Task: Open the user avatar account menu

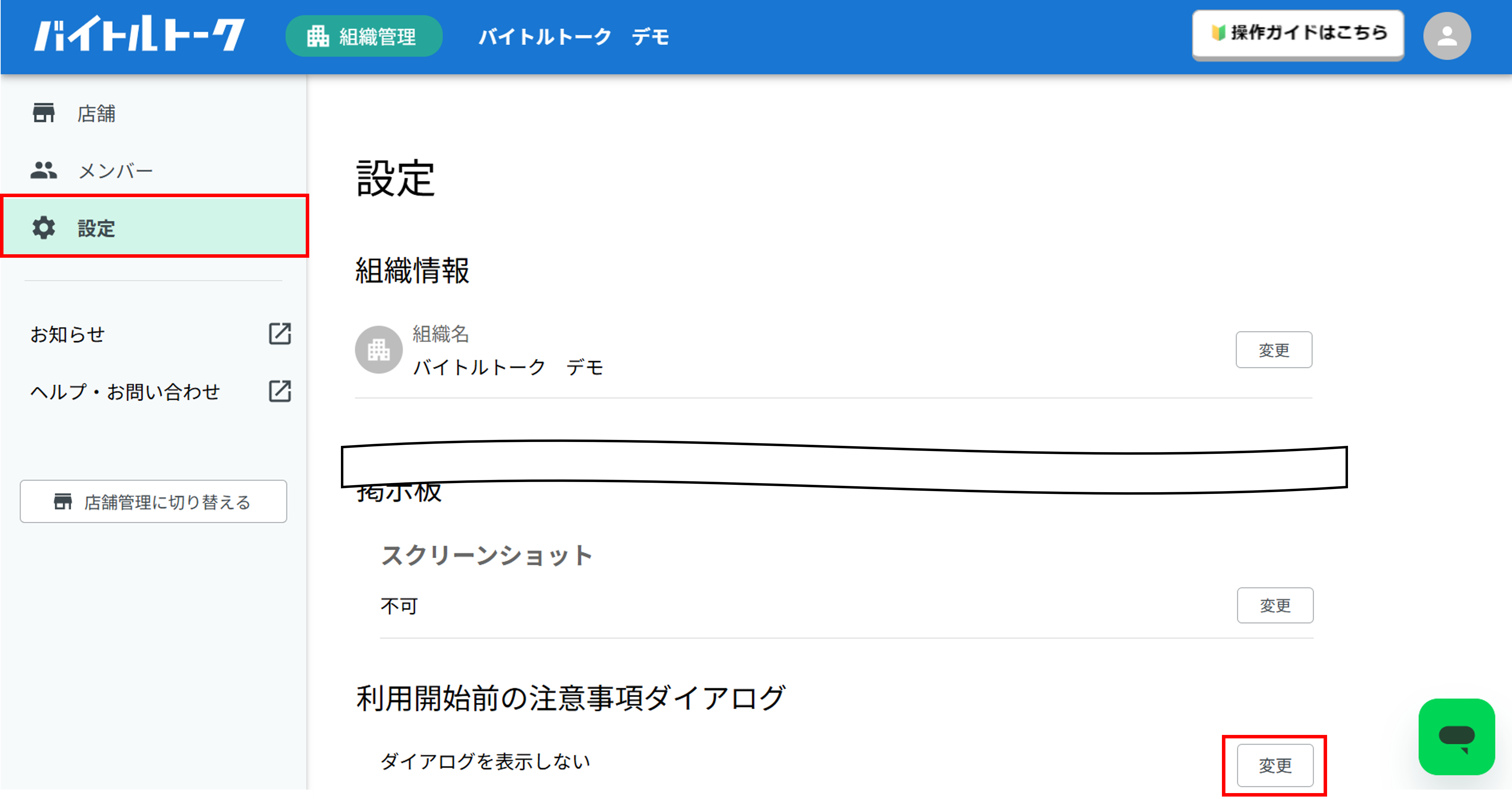Action: (x=1447, y=37)
